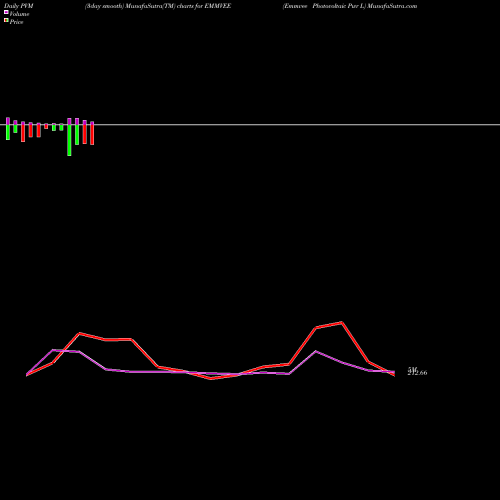
Task: Click the 212.66 price value label
Action: coord(417,372)
